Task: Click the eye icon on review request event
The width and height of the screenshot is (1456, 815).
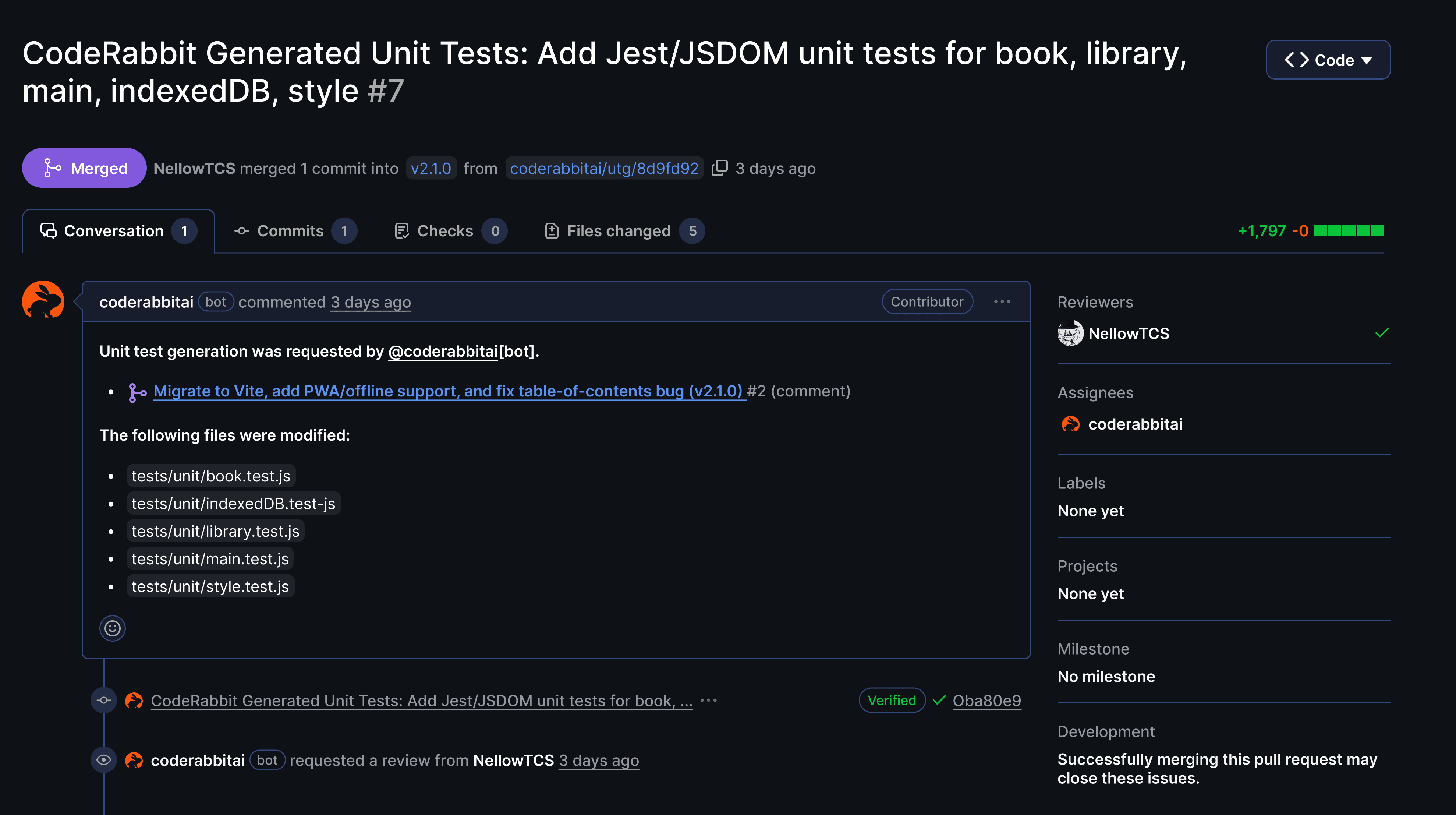Action: pos(103,759)
